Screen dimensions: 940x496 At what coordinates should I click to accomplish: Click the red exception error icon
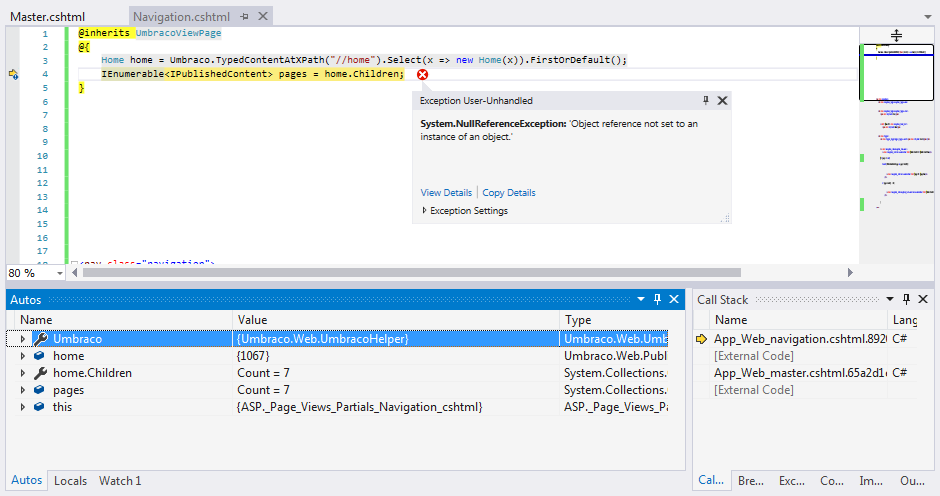pyautogui.click(x=423, y=74)
